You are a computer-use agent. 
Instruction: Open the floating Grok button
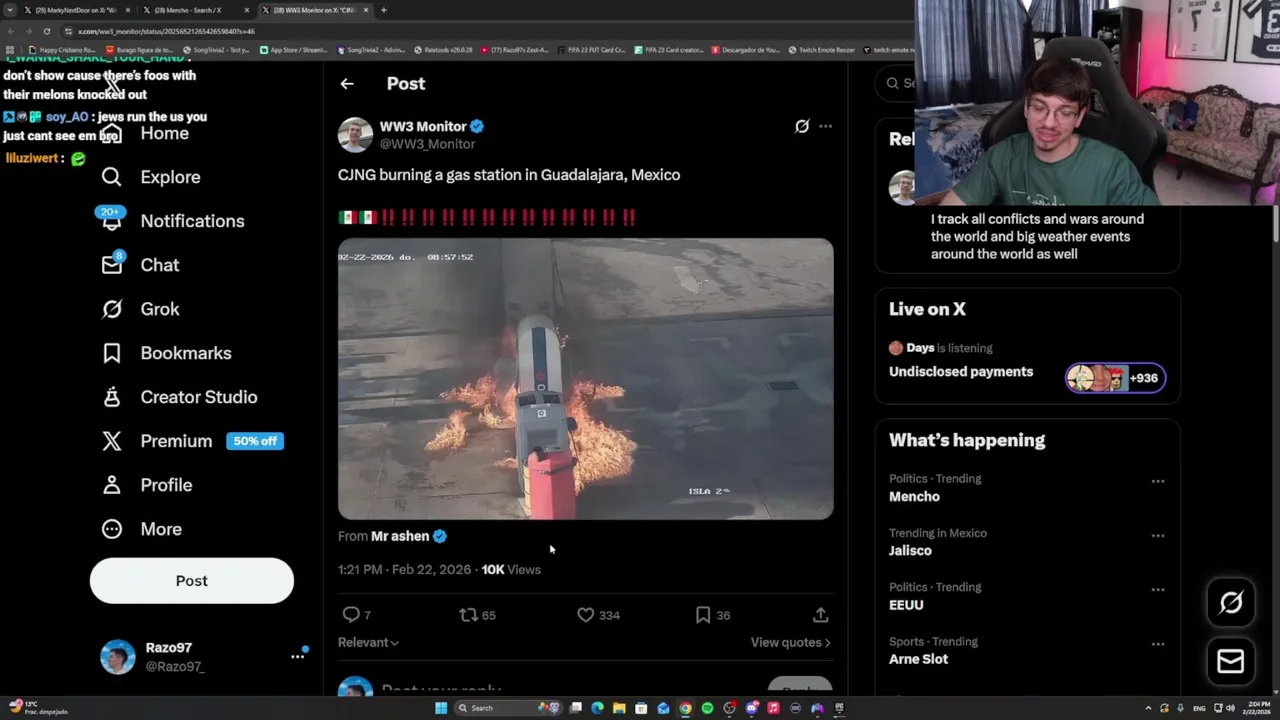coord(1231,602)
